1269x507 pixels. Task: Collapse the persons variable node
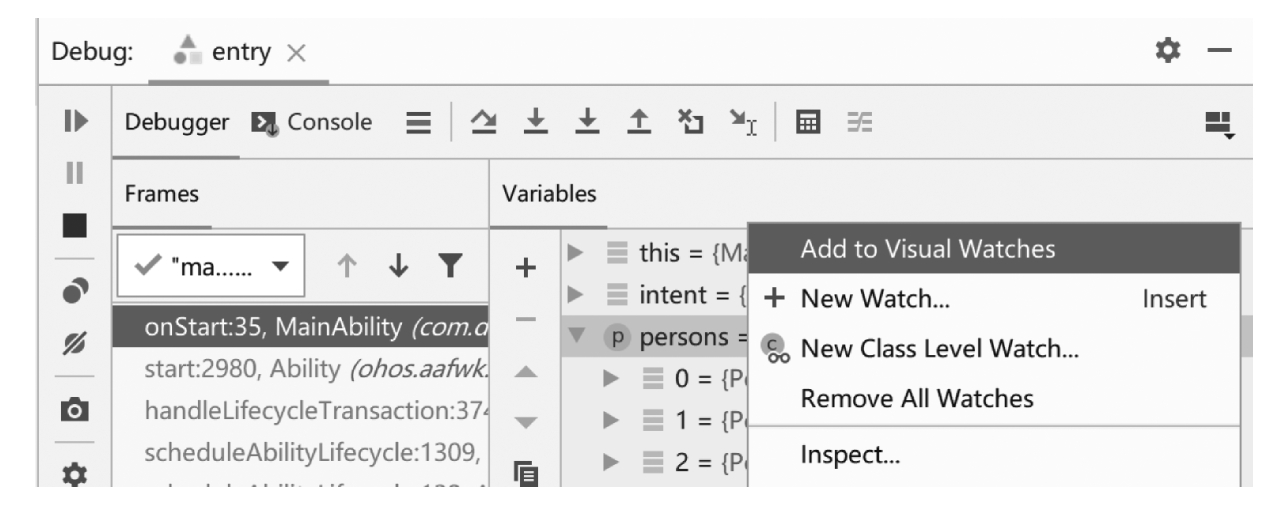tap(574, 336)
